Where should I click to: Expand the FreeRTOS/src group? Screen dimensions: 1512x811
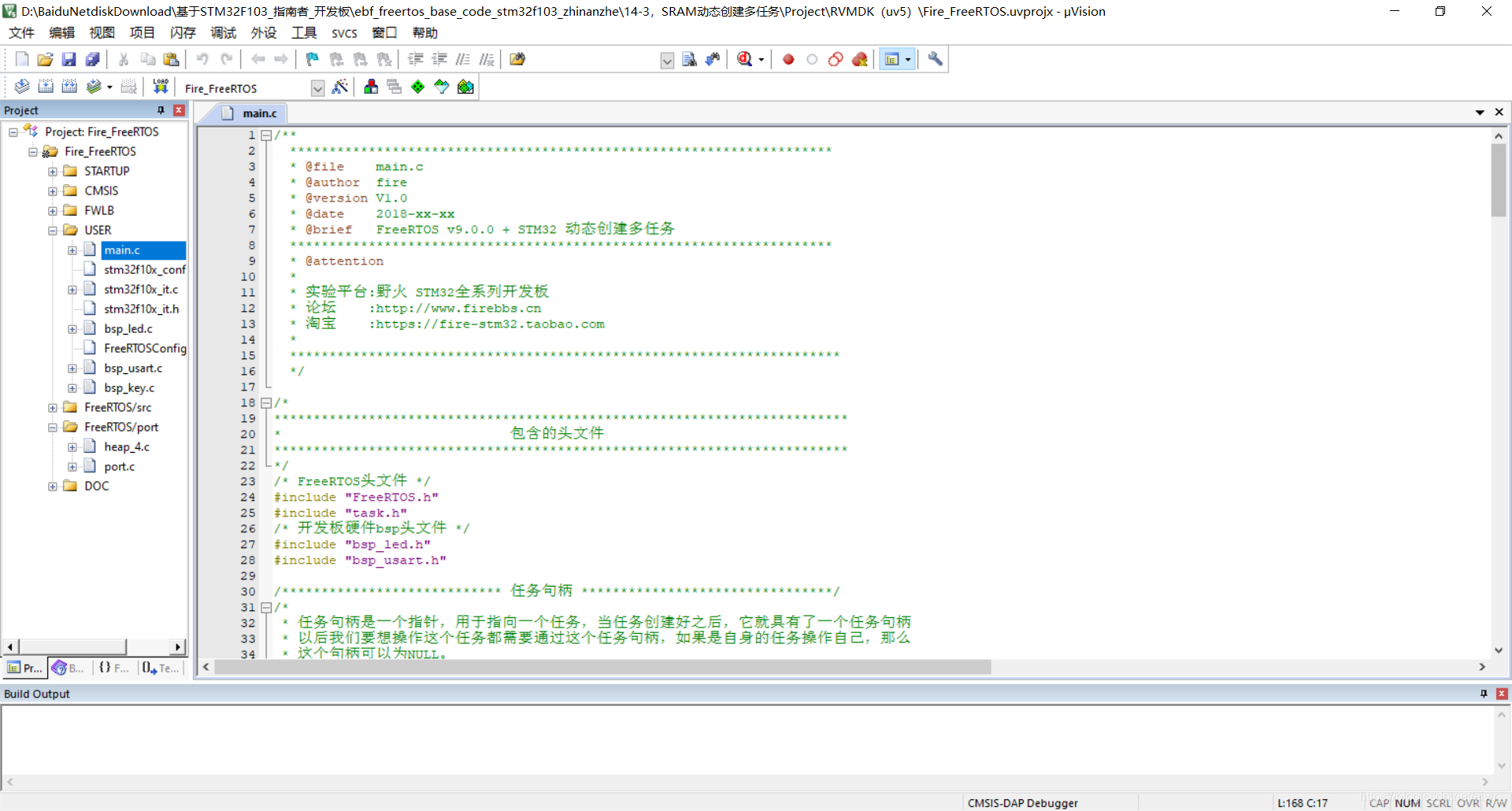[x=53, y=408]
